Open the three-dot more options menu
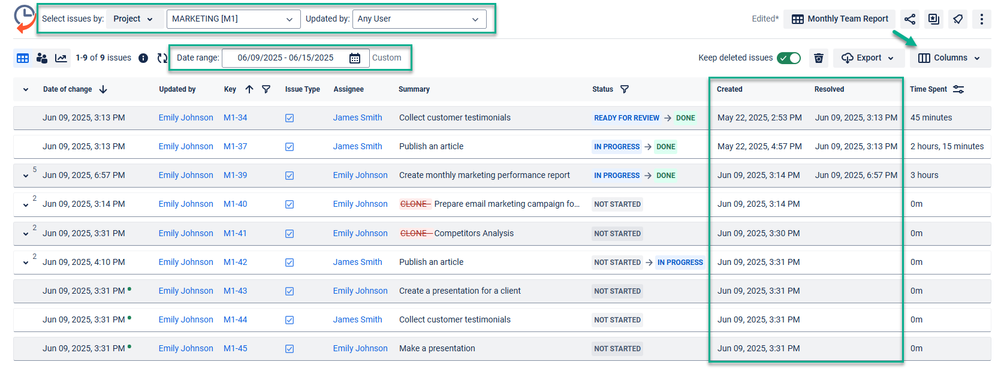Viewport: 998px width, 371px height. [982, 19]
